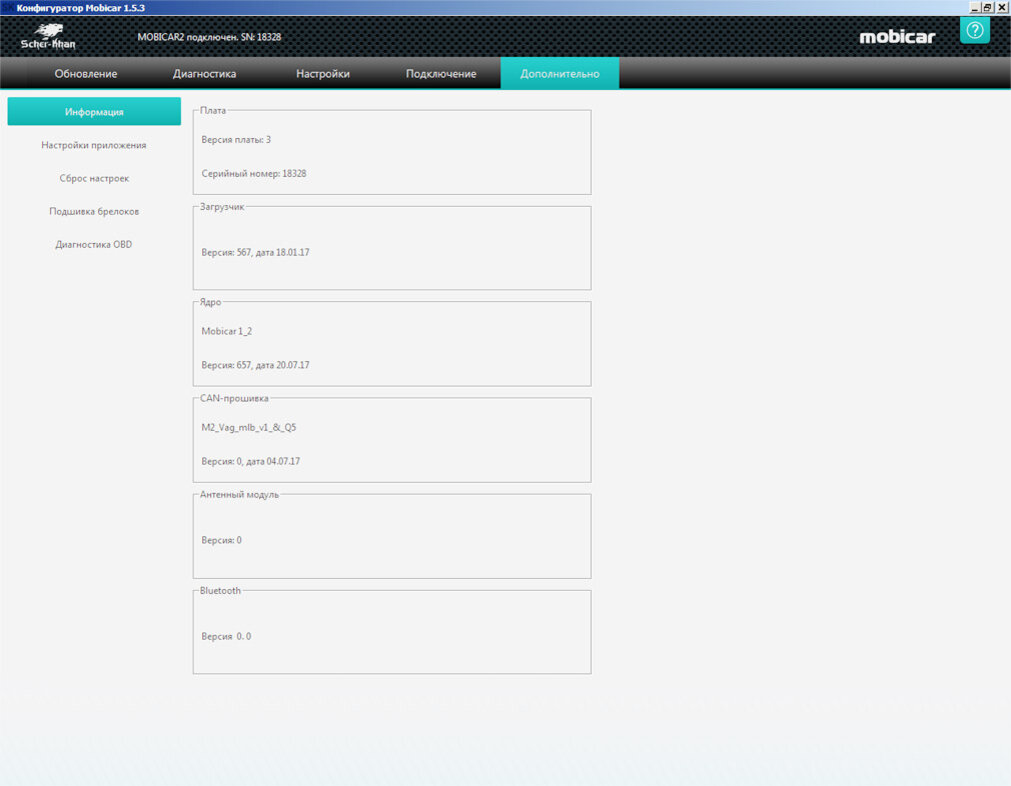Click the Антенный модуль Версия: 0 line
The image size is (1011, 786).
click(x=221, y=540)
